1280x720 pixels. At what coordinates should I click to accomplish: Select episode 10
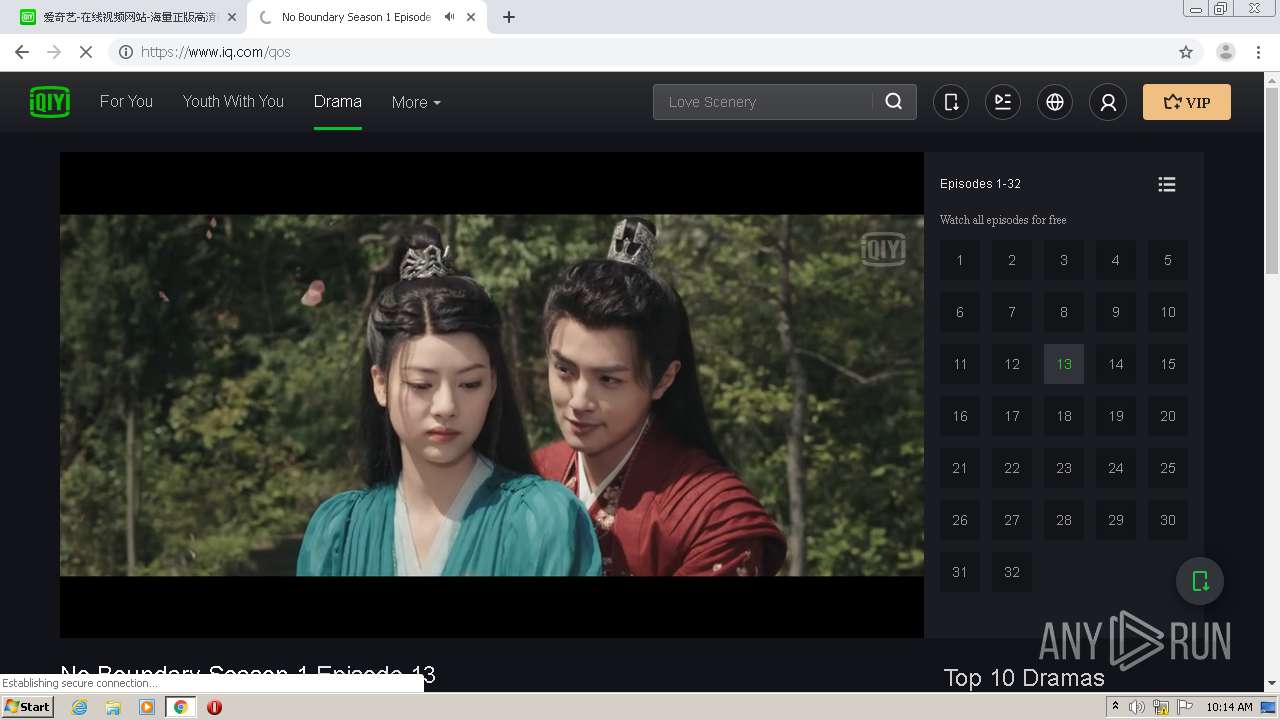coord(1168,312)
